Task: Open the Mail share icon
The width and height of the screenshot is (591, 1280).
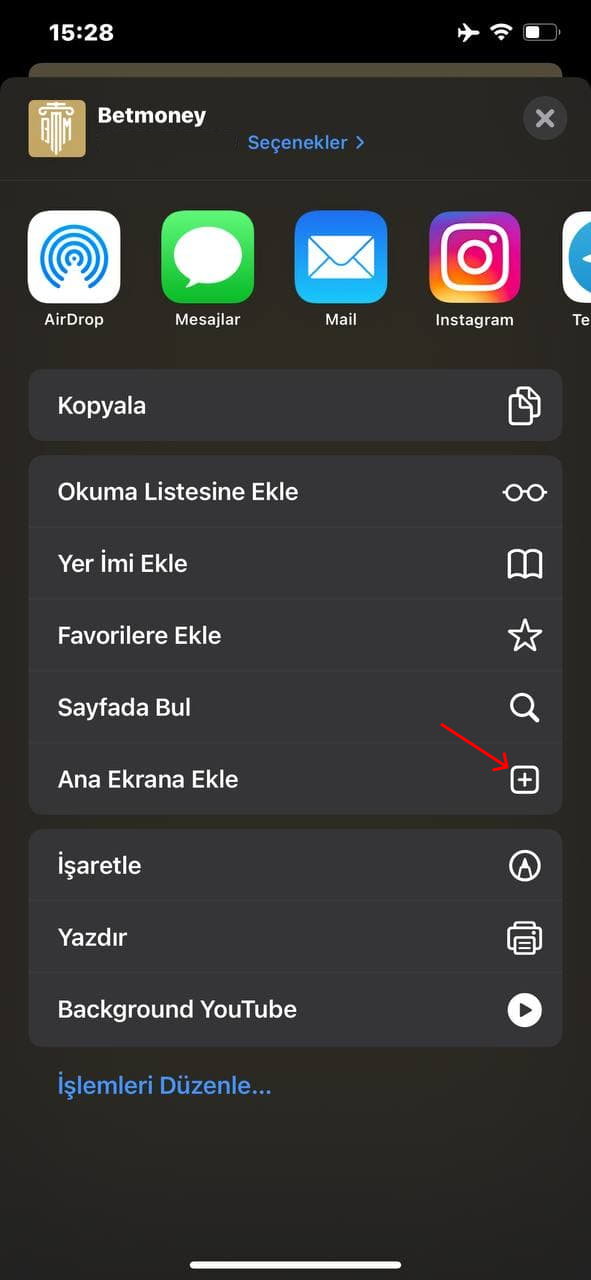Action: pyautogui.click(x=341, y=257)
